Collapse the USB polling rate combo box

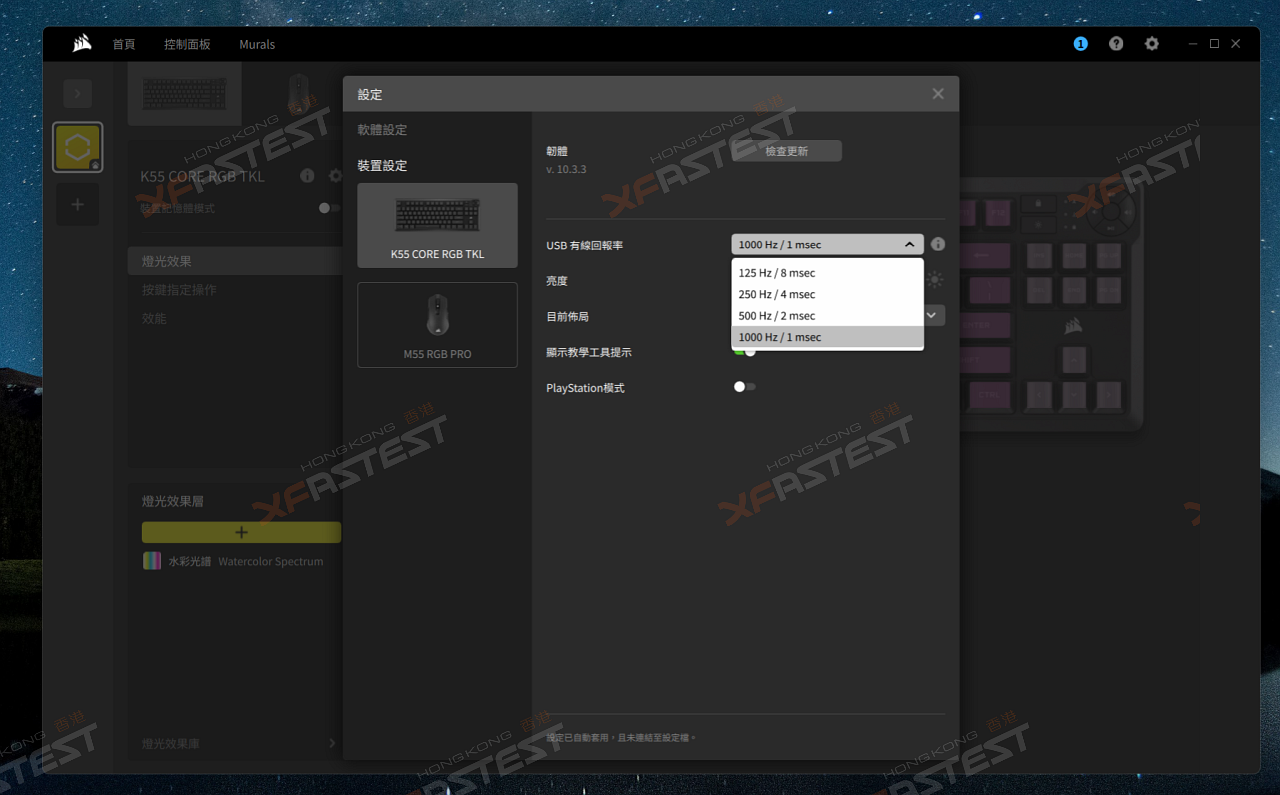click(827, 244)
